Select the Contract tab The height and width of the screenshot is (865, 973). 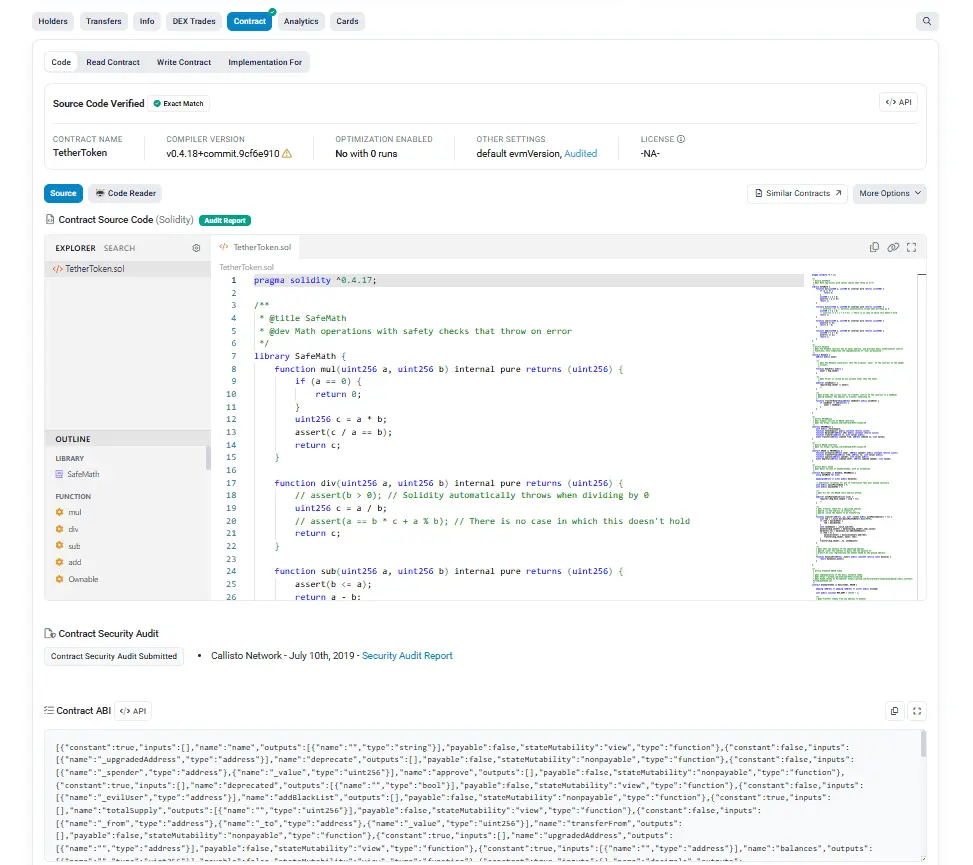249,21
